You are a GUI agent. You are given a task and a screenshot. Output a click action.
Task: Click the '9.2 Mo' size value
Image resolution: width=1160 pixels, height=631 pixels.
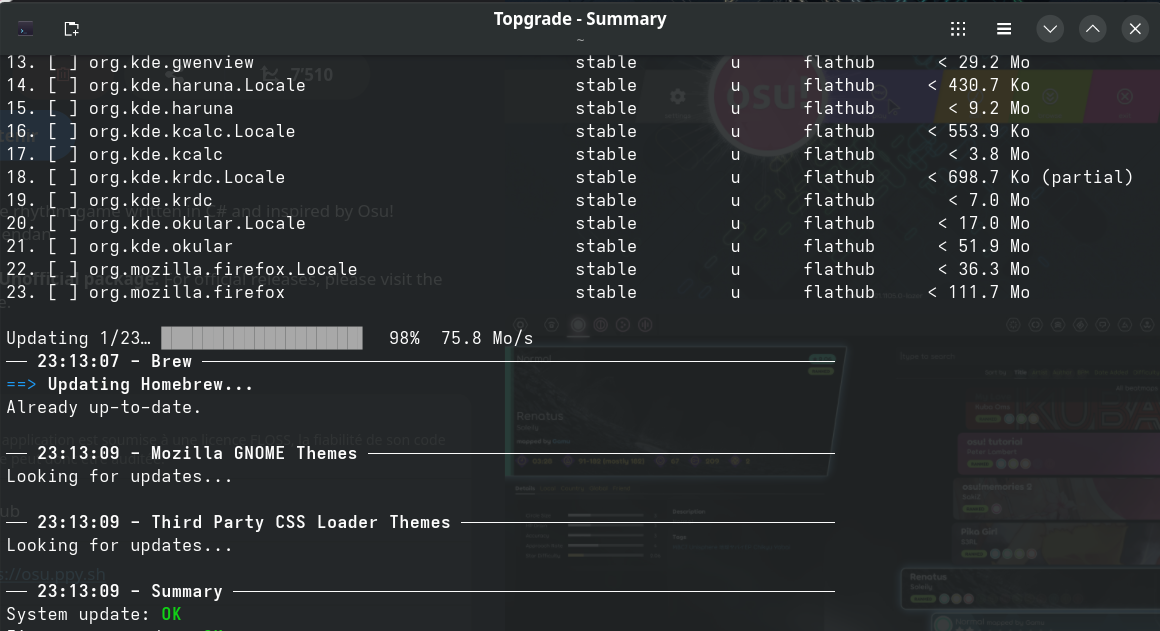(x=999, y=108)
